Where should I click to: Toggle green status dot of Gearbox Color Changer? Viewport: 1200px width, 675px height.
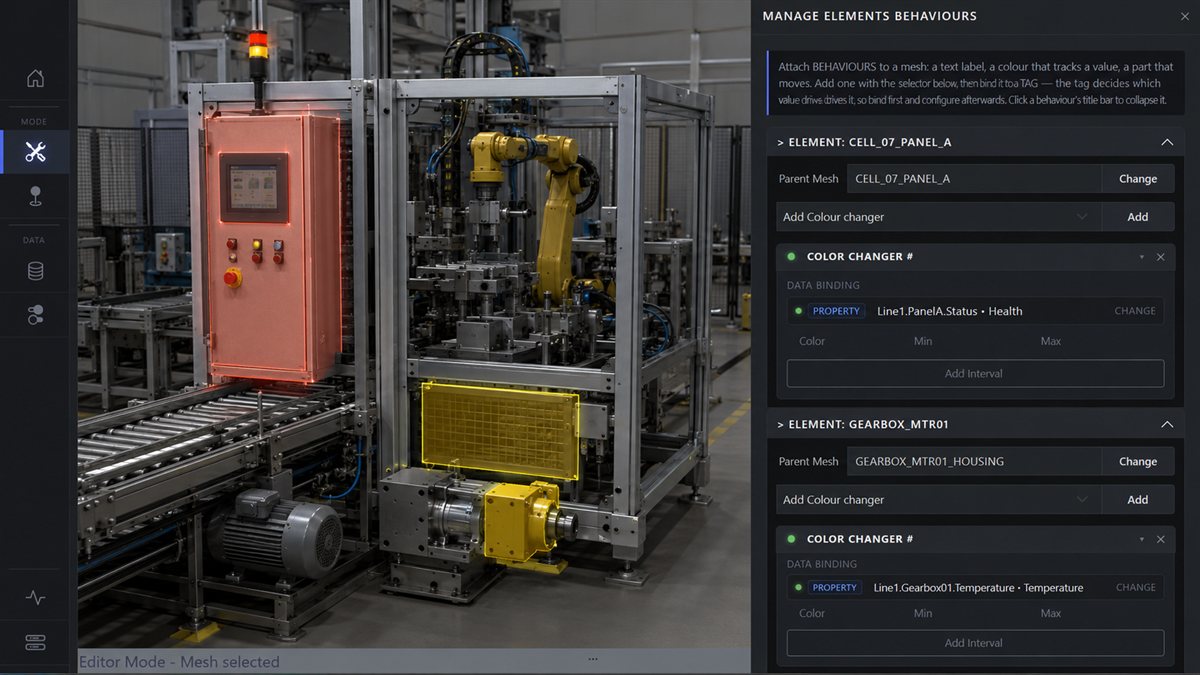pos(791,539)
